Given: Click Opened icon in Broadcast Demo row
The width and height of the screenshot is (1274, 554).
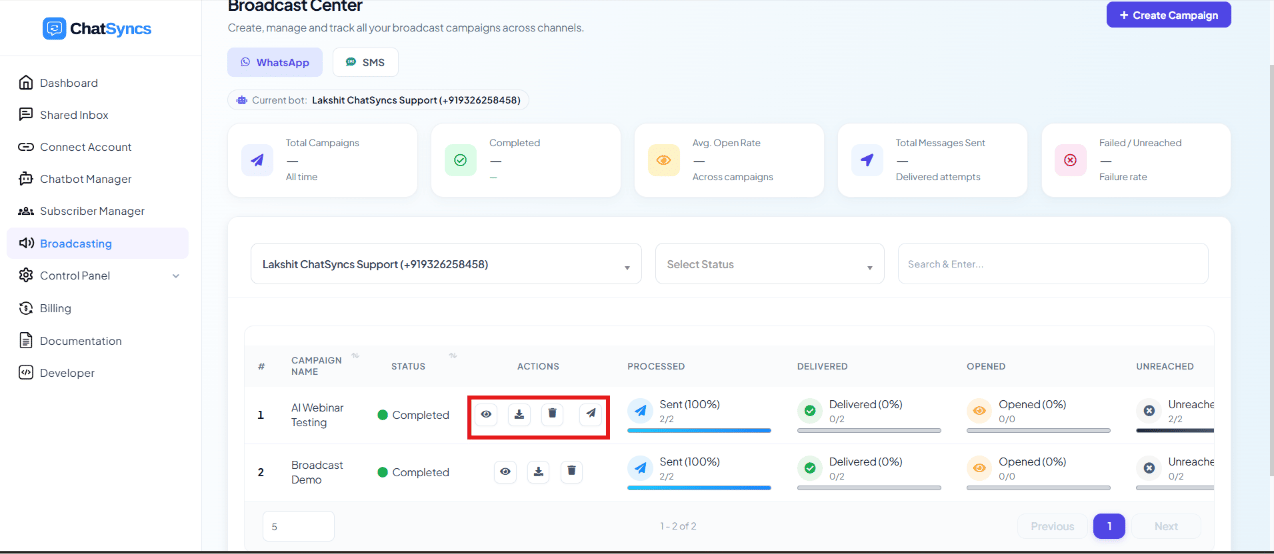Looking at the screenshot, I should 979,467.
